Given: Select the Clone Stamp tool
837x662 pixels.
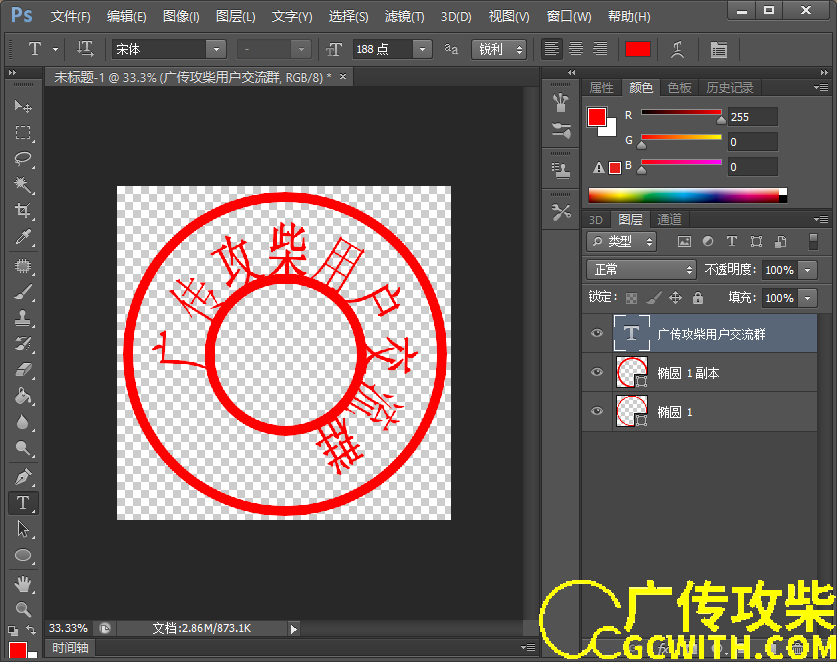Looking at the screenshot, I should click(22, 318).
